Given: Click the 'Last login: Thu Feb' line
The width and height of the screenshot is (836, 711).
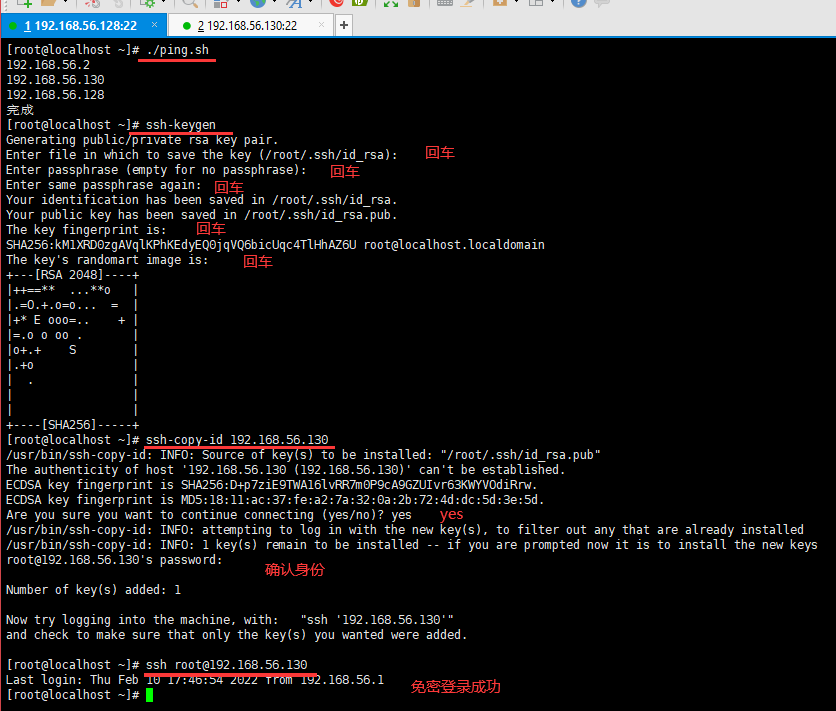Looking at the screenshot, I should [x=195, y=680].
